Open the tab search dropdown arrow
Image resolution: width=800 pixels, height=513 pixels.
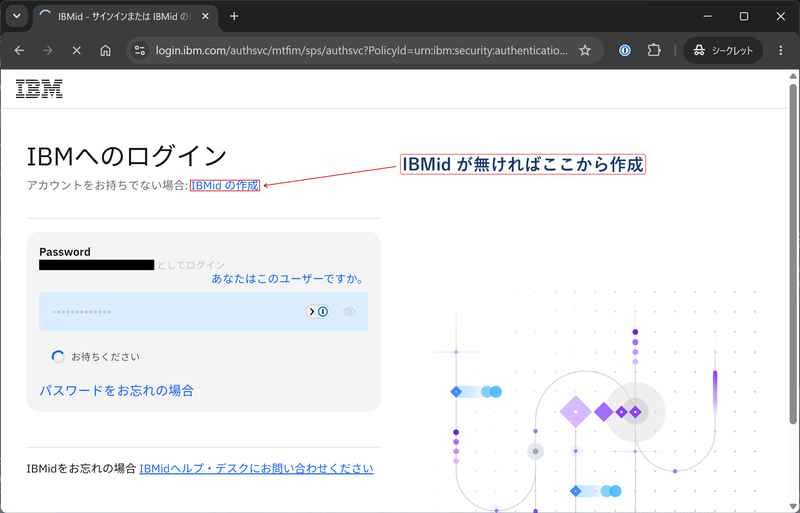coord(16,16)
